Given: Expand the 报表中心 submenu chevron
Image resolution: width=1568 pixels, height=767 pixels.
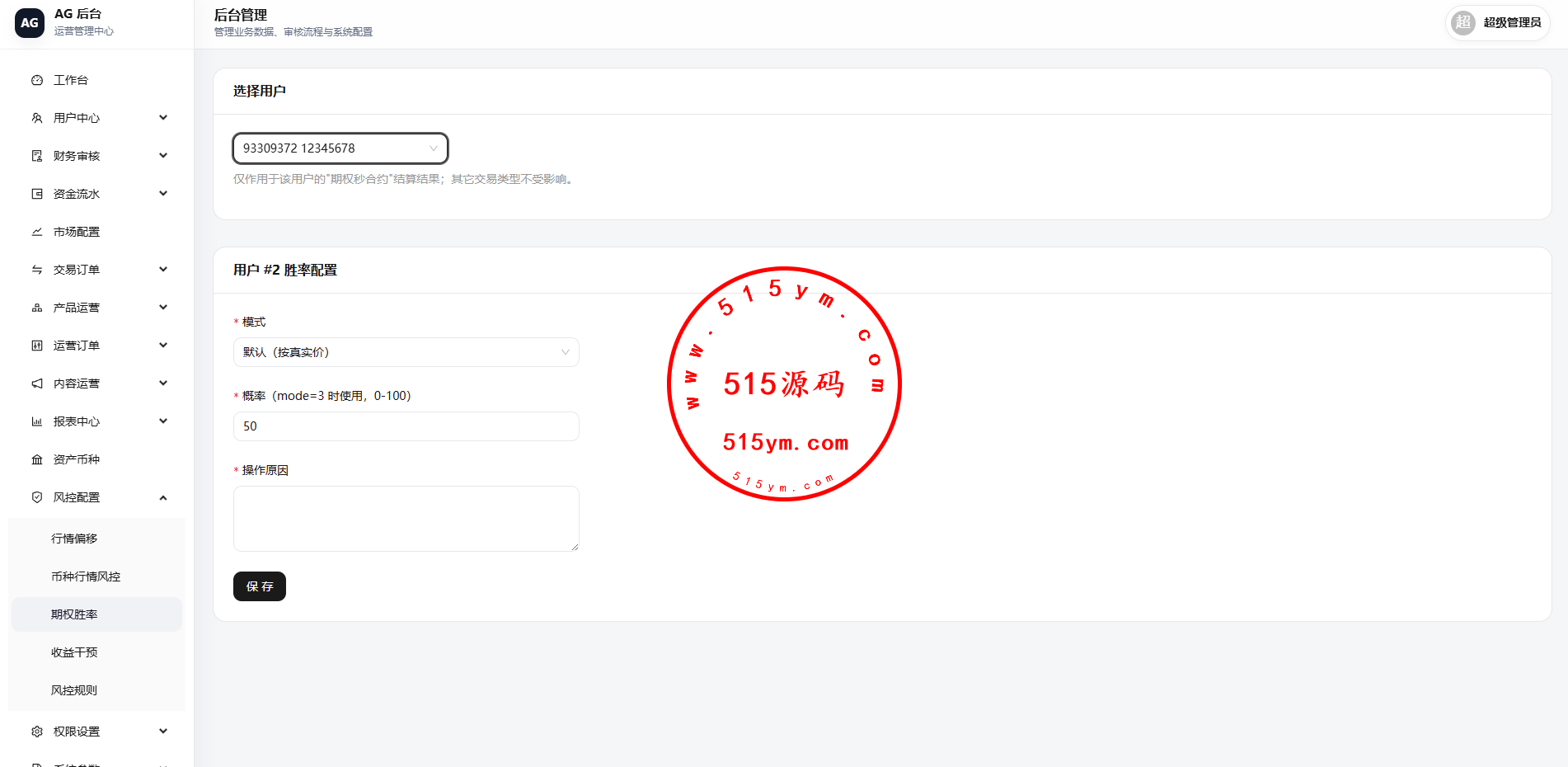Looking at the screenshot, I should [x=163, y=421].
